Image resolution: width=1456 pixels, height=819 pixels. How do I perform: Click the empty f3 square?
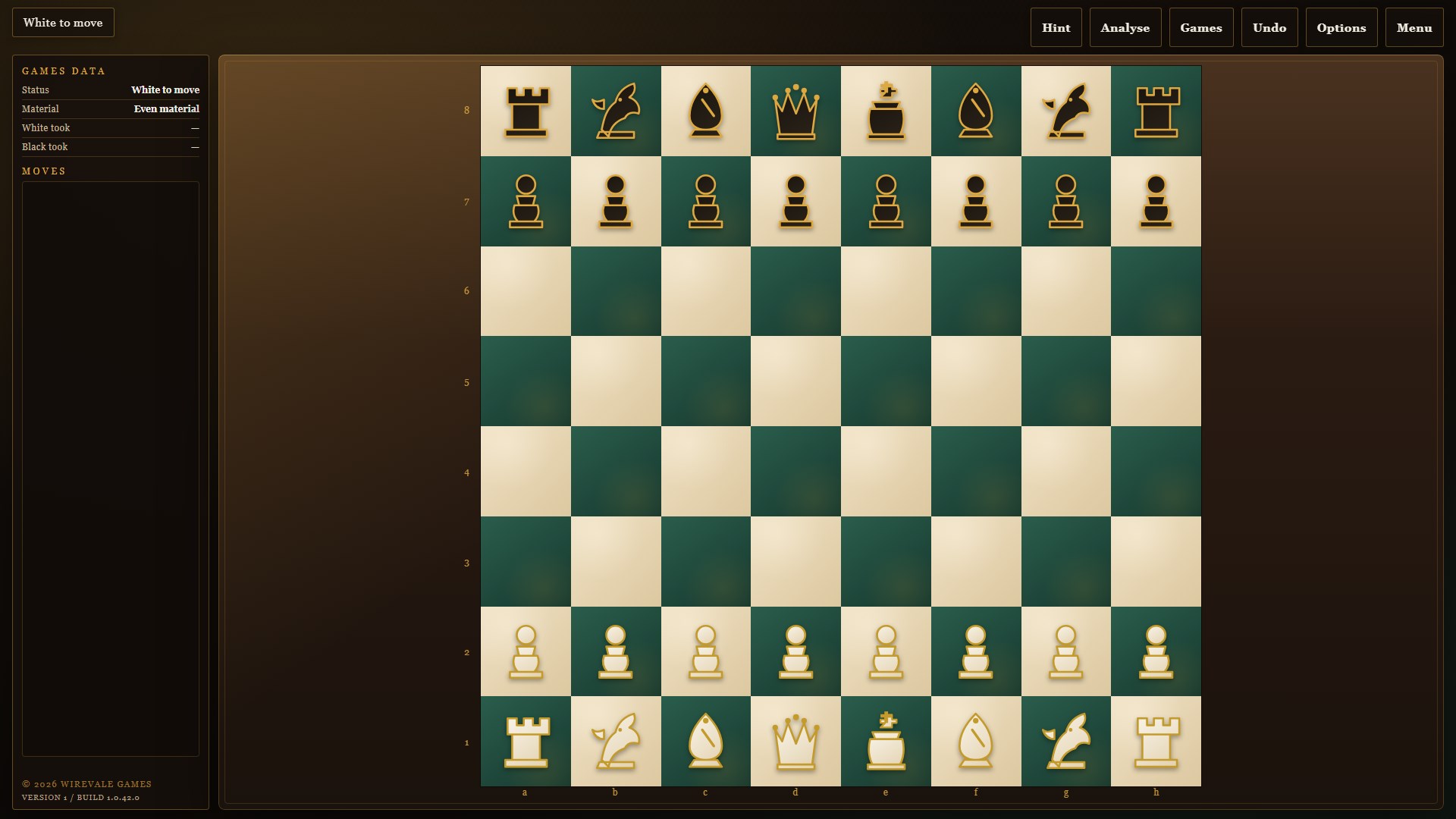click(x=976, y=561)
